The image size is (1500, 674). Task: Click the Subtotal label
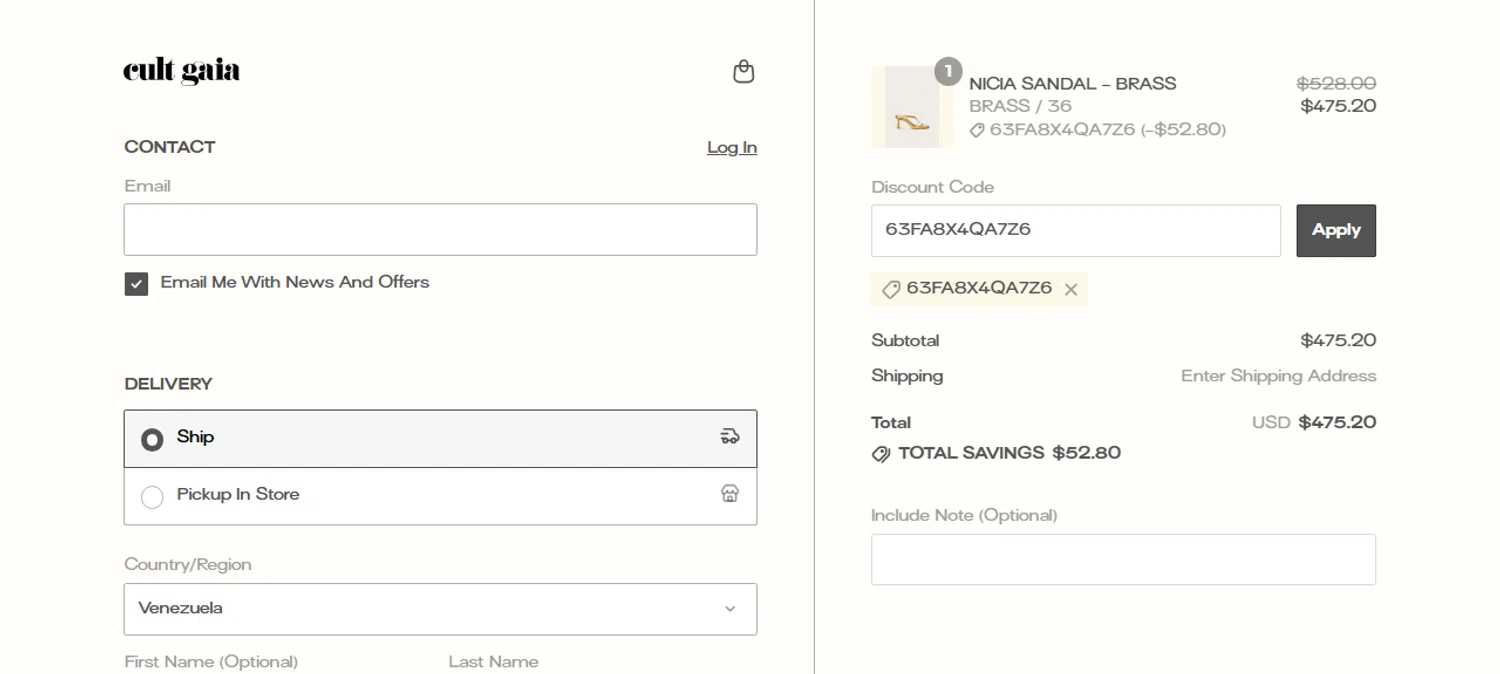(x=905, y=340)
